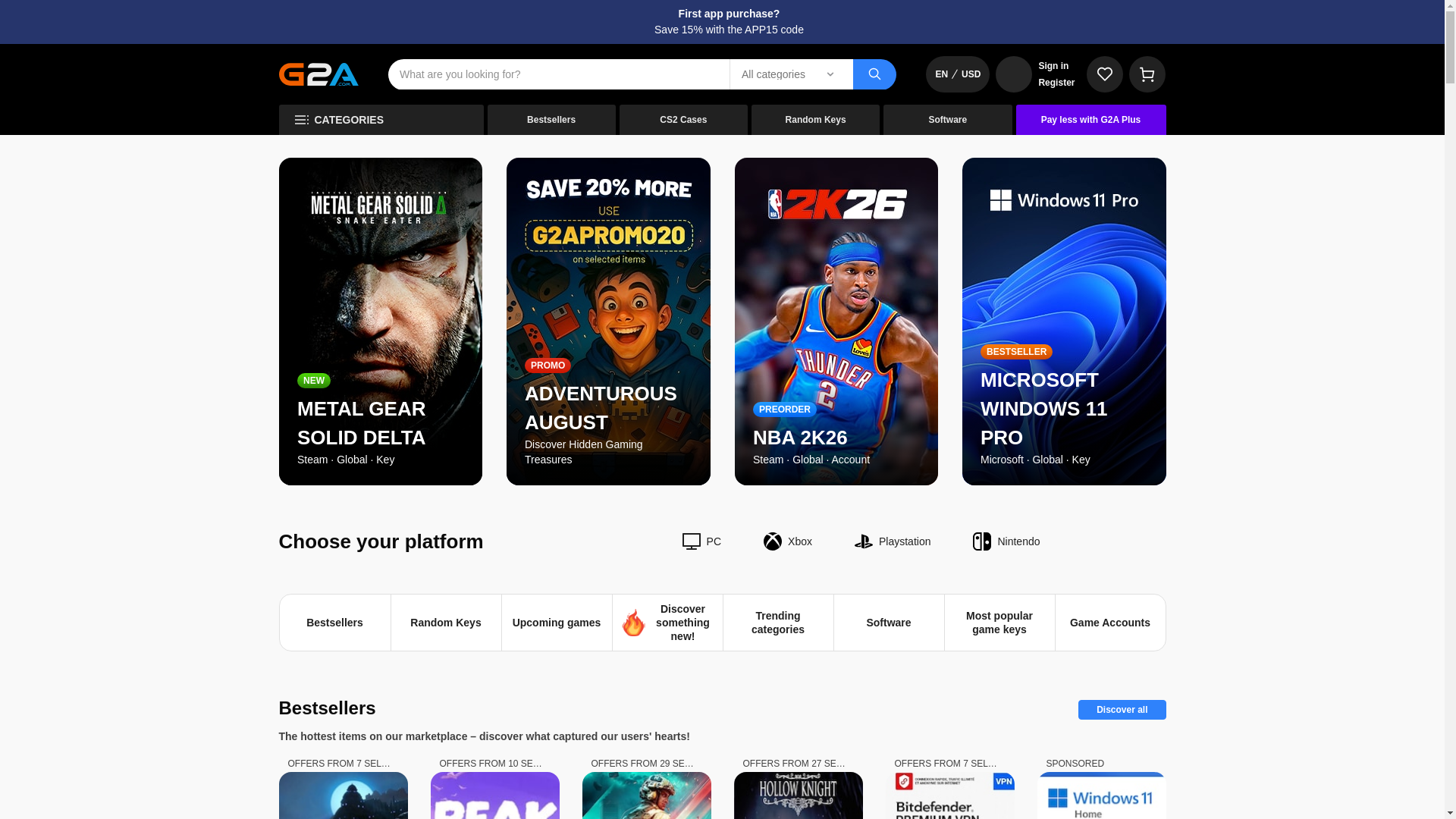1456x819 pixels.
Task: Click the user avatar circle
Action: coord(1014,74)
